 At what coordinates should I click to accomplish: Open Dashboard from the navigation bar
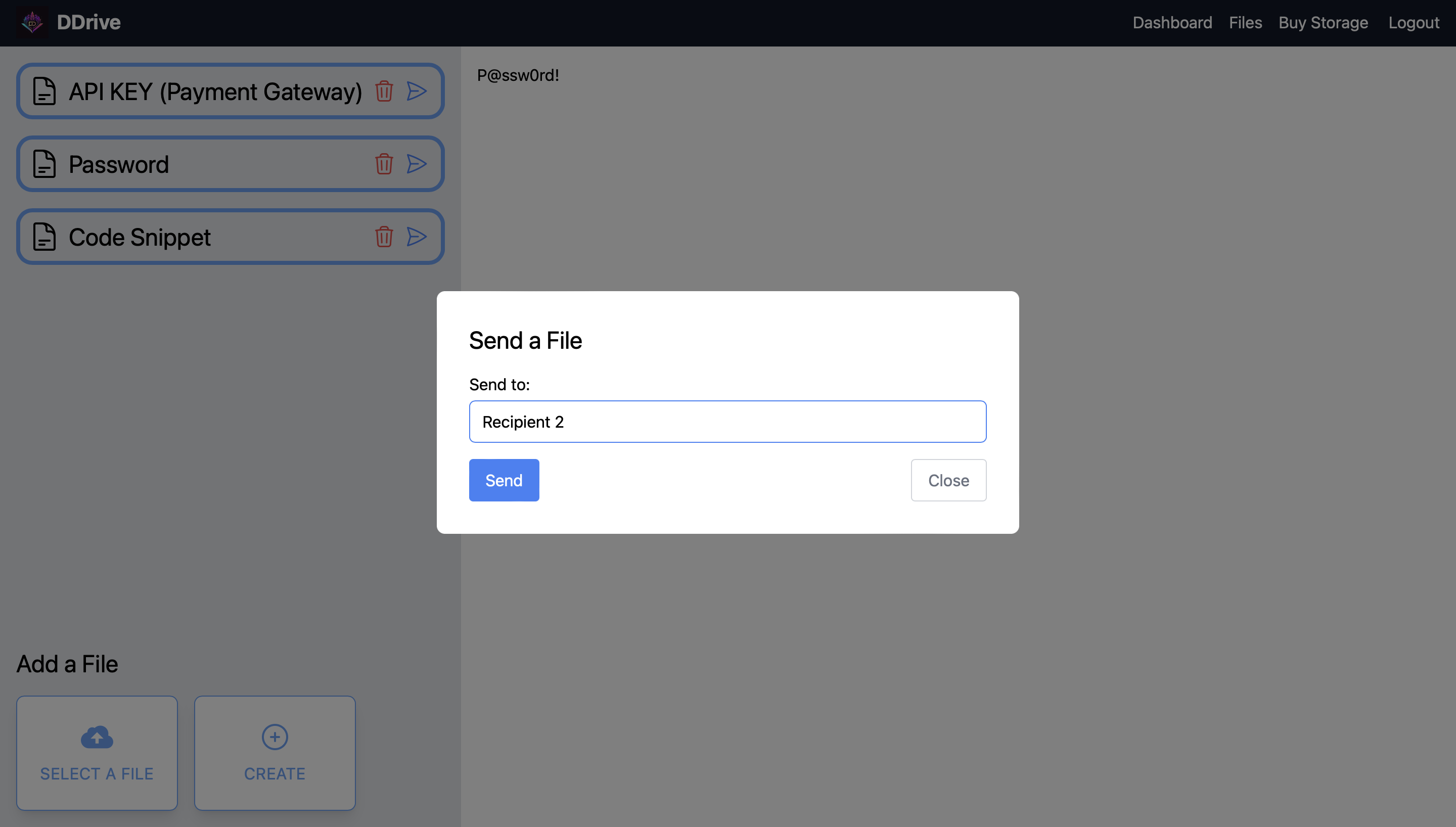[x=1172, y=23]
